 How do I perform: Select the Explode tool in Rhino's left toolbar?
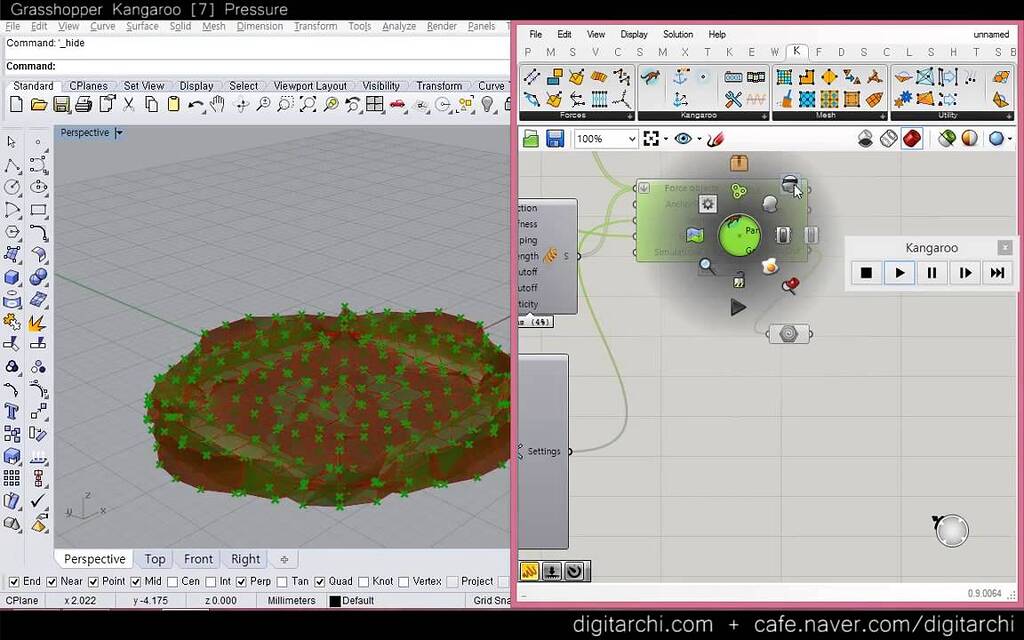(x=37, y=321)
